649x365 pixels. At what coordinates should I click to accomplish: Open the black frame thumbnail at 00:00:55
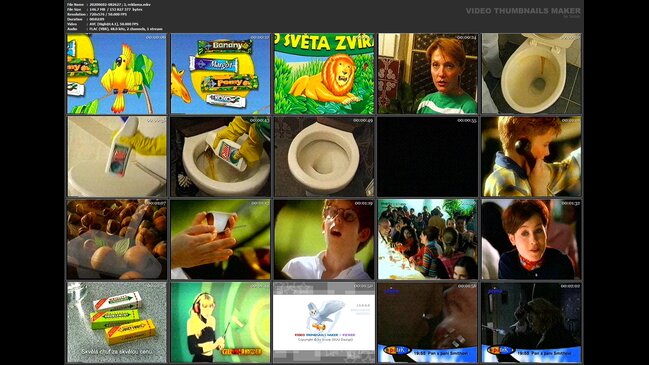point(428,156)
